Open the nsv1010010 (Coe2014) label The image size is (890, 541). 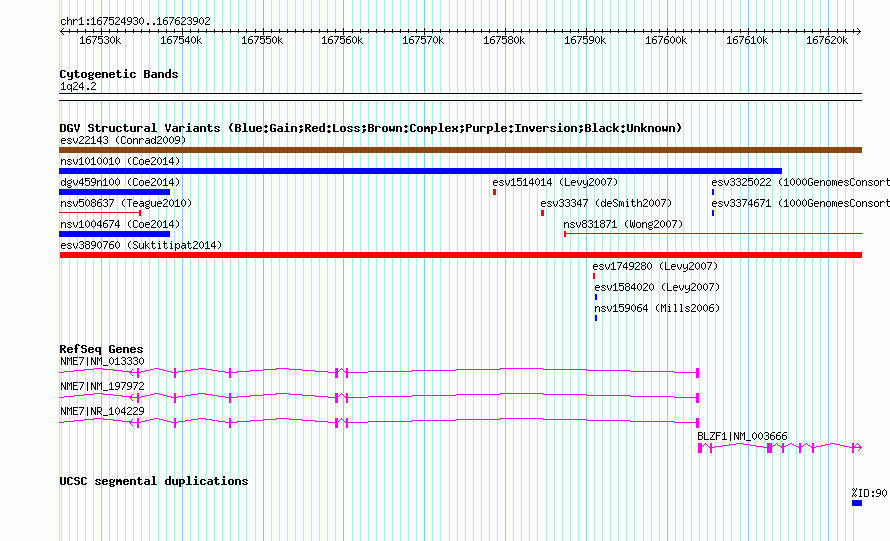[120, 161]
